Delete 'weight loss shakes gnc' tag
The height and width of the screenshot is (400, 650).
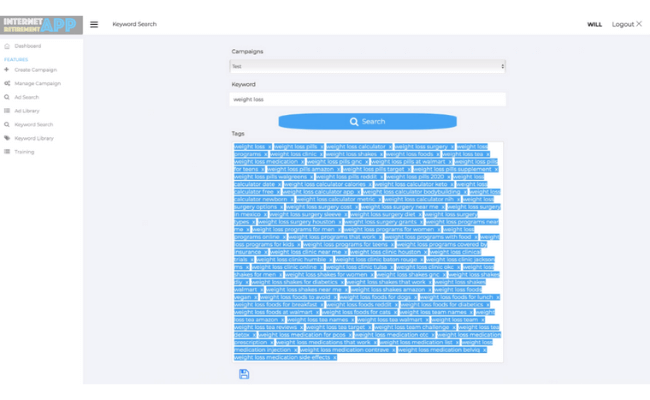pos(444,275)
